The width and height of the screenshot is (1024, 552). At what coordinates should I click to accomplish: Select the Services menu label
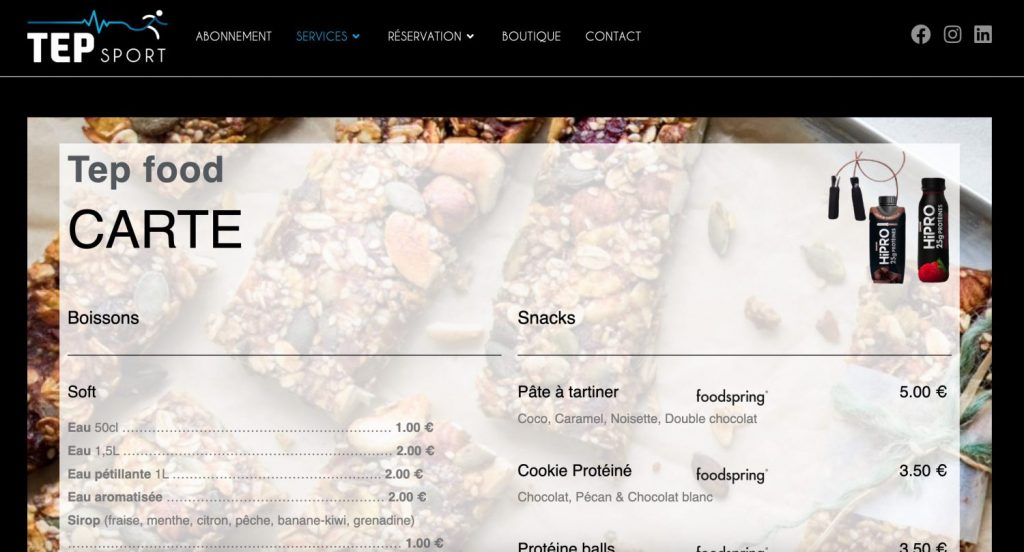tap(321, 37)
